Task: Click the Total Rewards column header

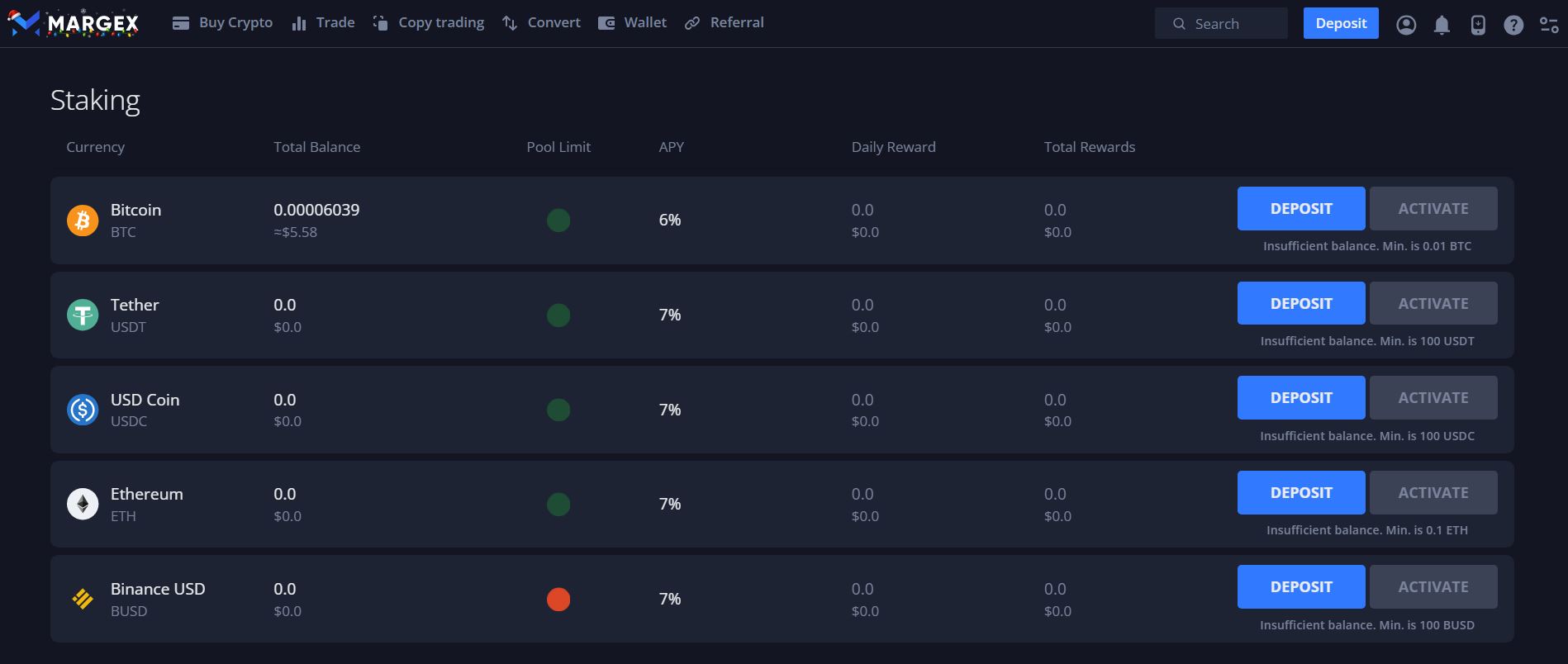Action: pyautogui.click(x=1089, y=147)
